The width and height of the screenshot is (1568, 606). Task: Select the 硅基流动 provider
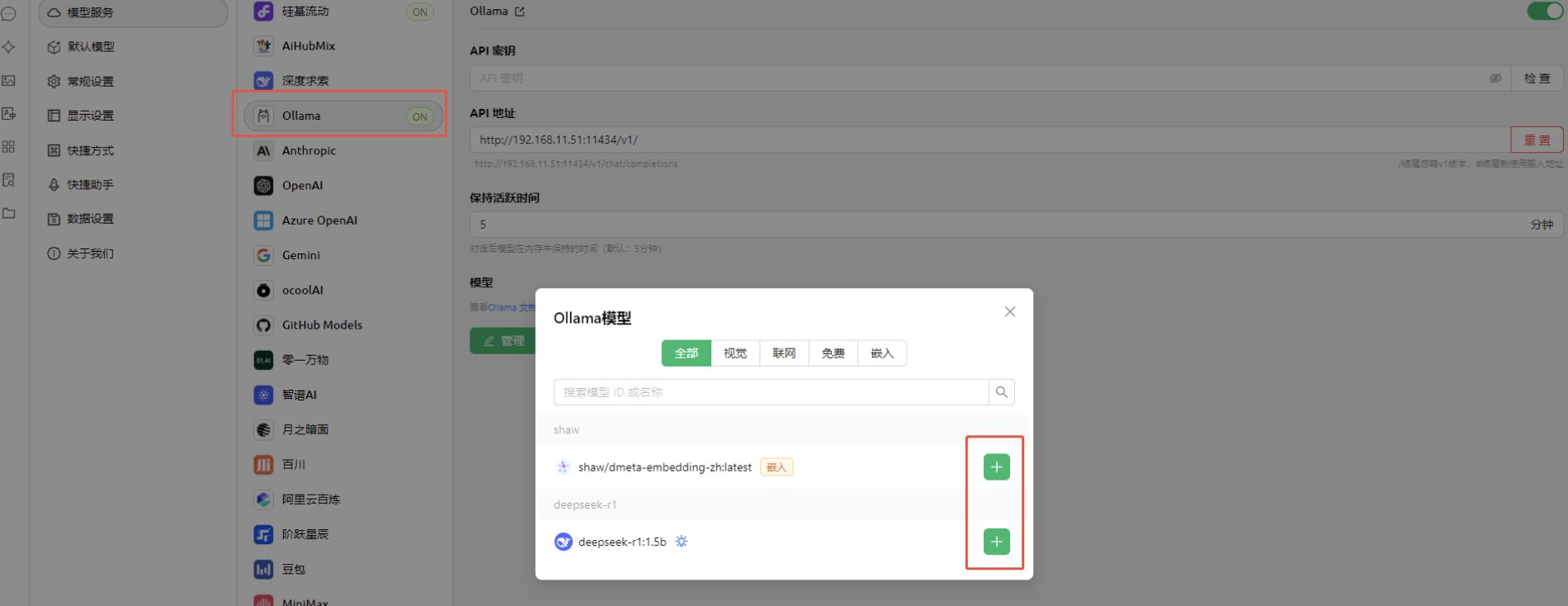[x=343, y=12]
